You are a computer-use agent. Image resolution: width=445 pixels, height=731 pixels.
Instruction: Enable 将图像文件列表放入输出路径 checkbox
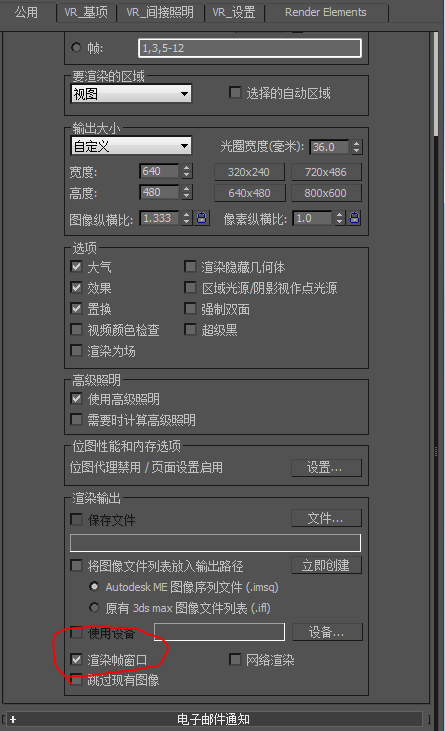(76, 565)
